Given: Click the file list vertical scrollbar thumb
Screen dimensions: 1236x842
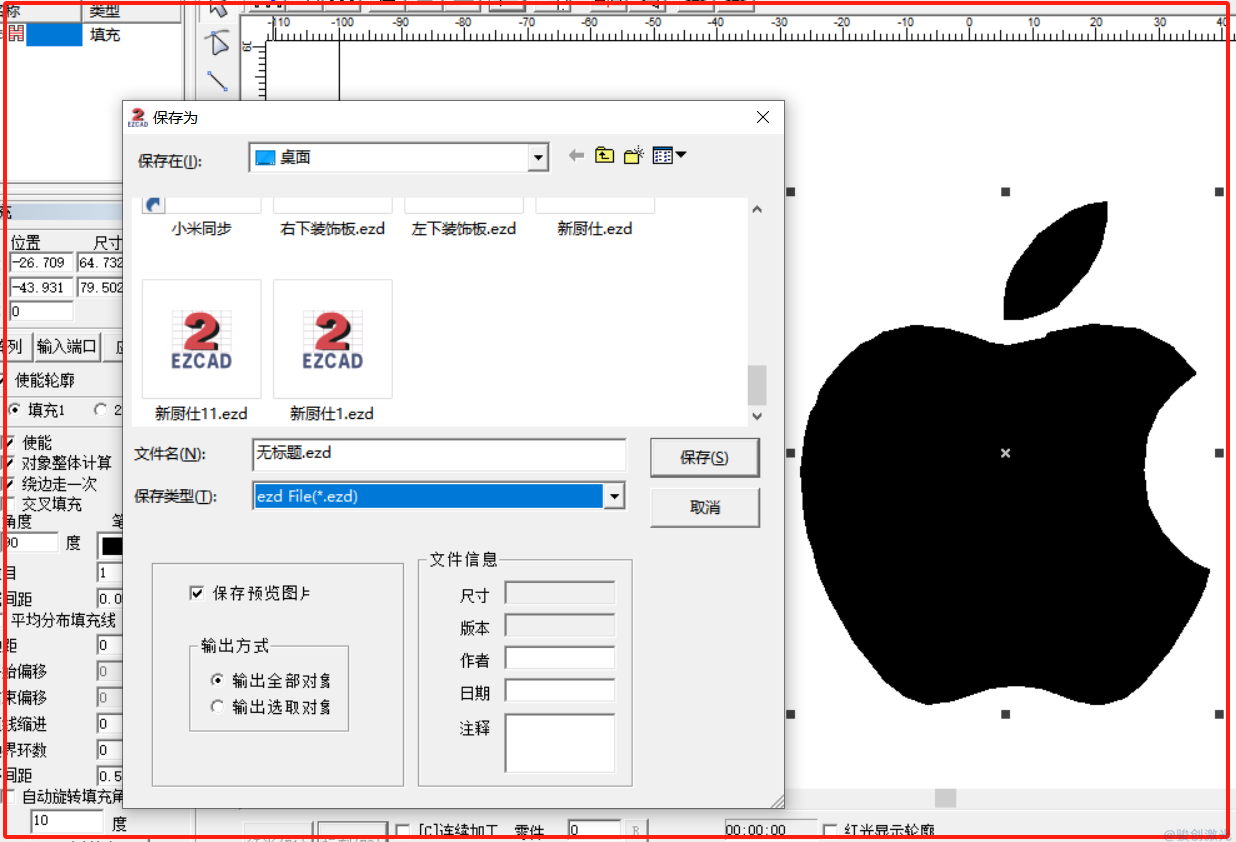Looking at the screenshot, I should point(757,384).
